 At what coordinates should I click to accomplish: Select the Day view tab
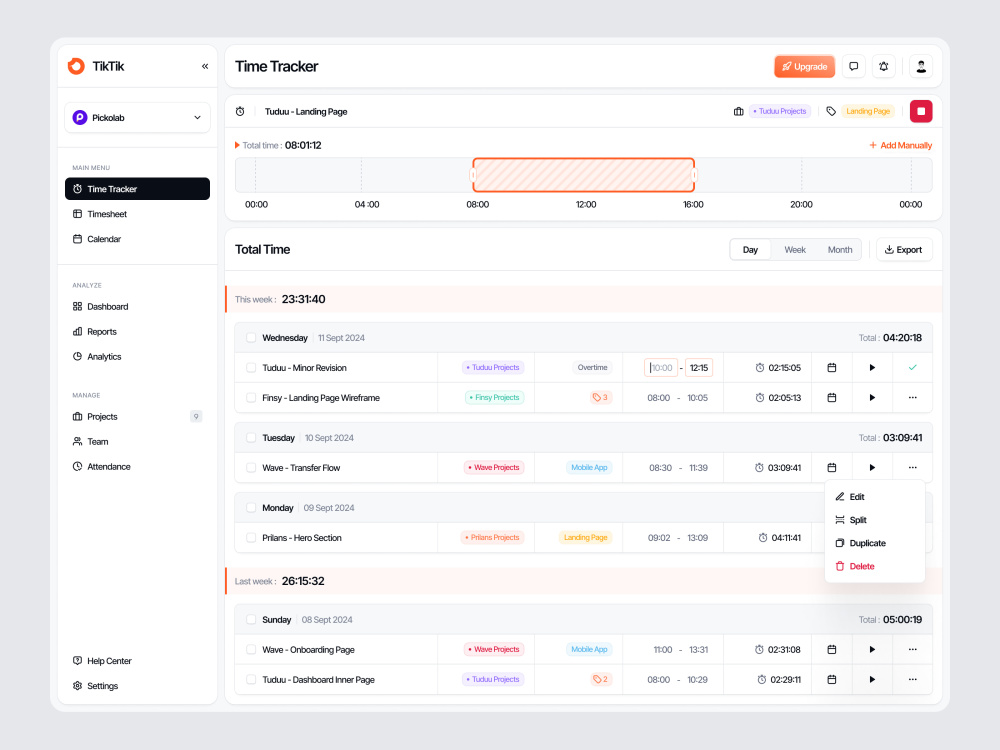pos(750,250)
